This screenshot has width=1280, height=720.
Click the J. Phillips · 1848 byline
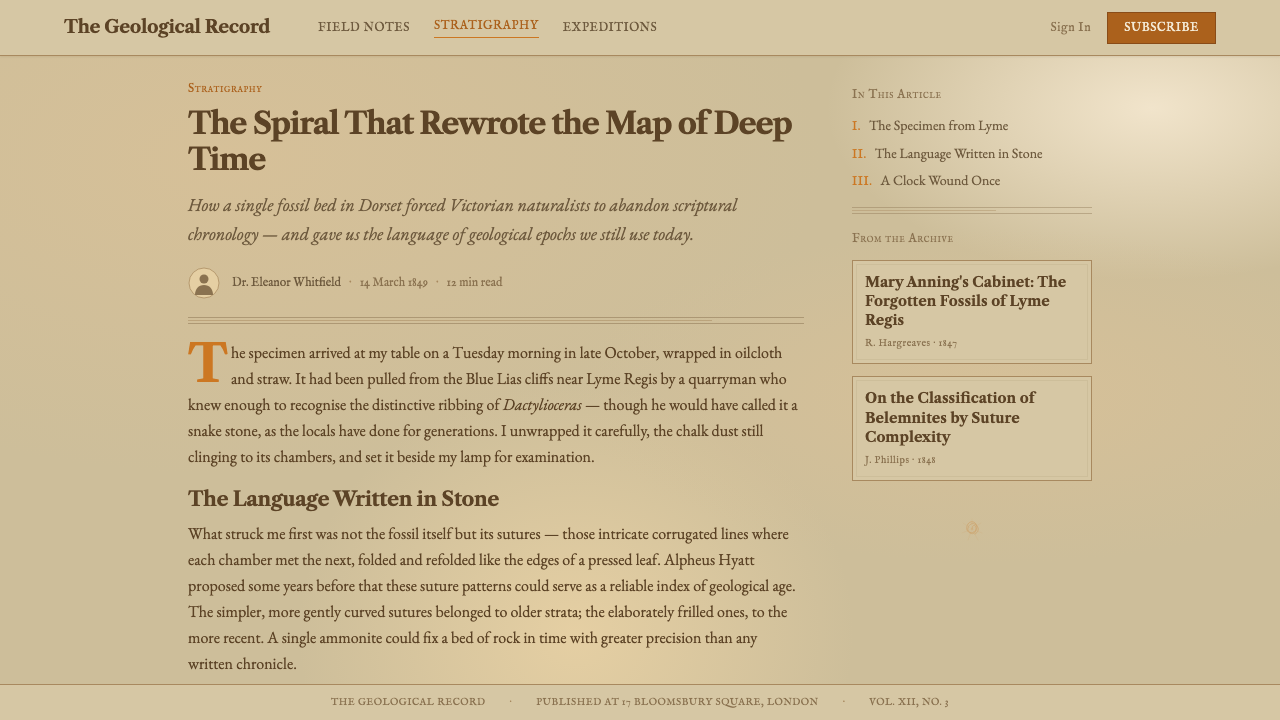[900, 460]
